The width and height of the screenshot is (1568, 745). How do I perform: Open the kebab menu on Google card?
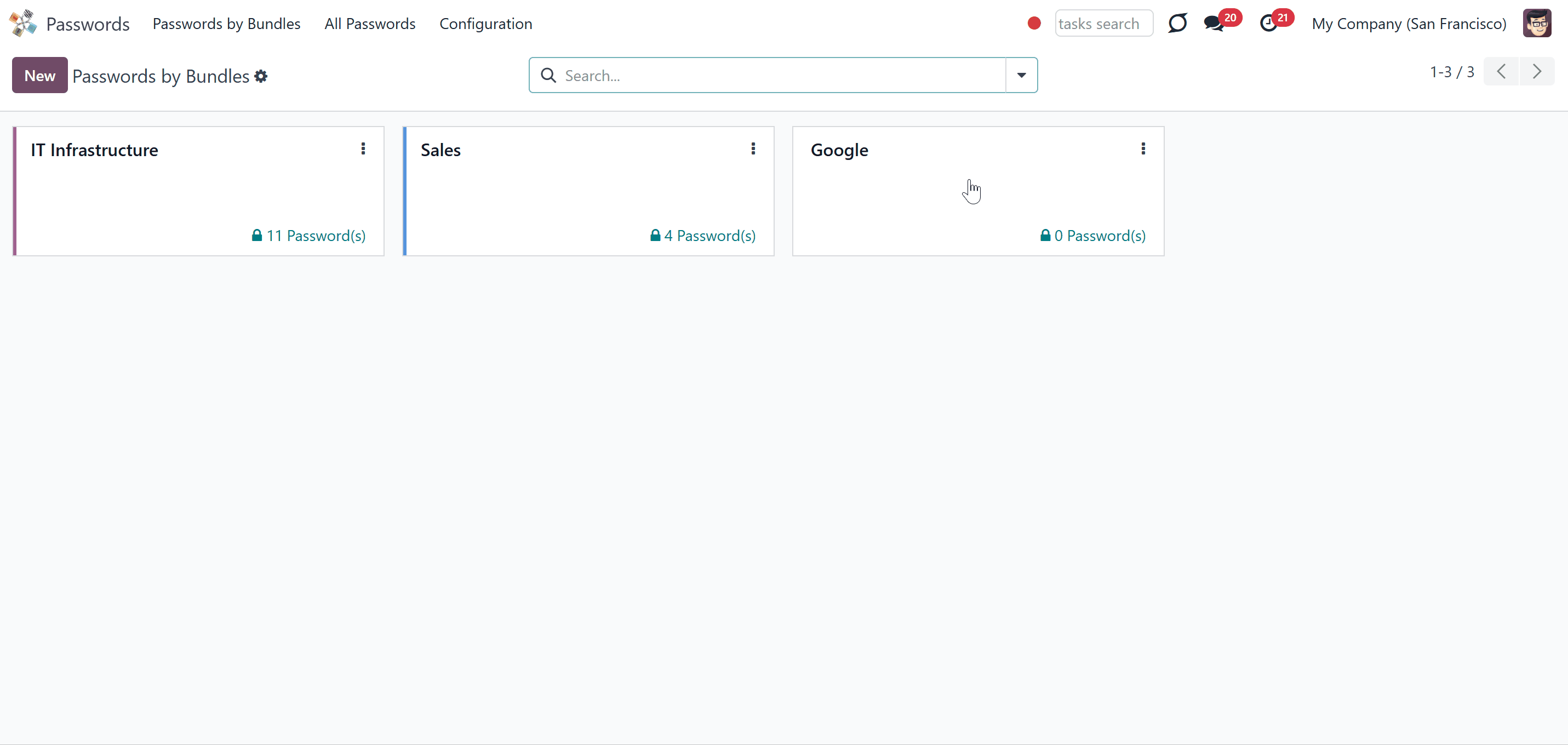pyautogui.click(x=1143, y=149)
